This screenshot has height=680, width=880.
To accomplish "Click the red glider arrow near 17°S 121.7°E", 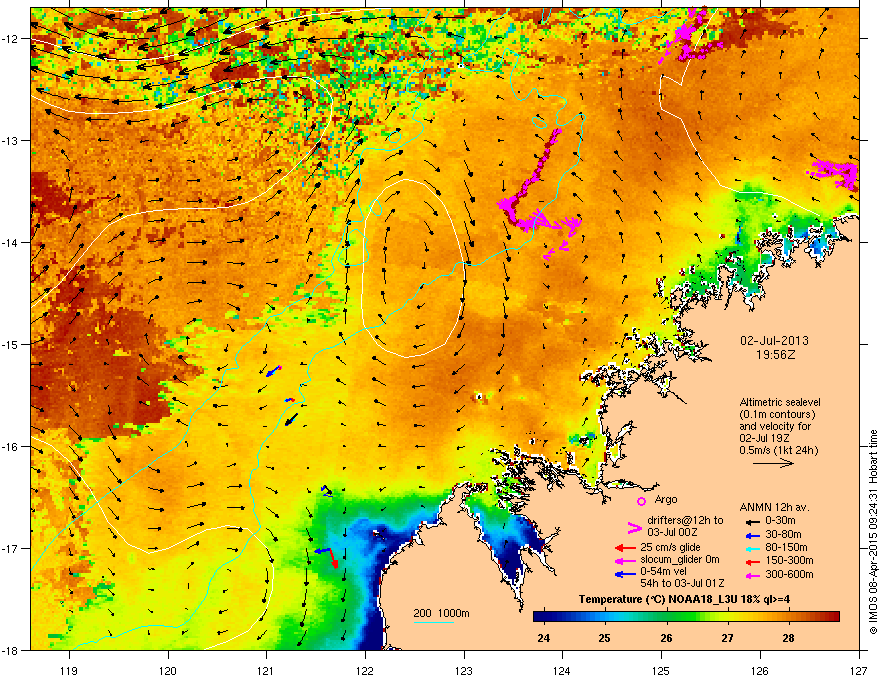I will click(x=332, y=559).
